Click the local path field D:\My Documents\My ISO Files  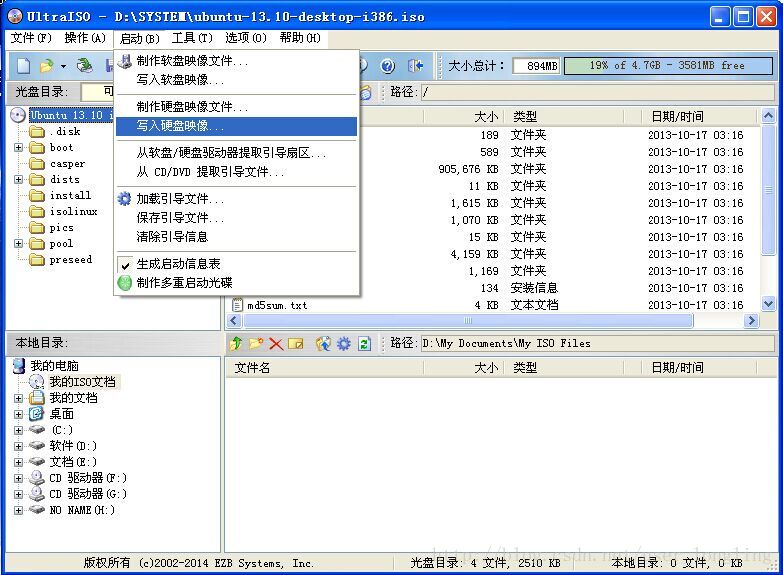click(x=597, y=343)
